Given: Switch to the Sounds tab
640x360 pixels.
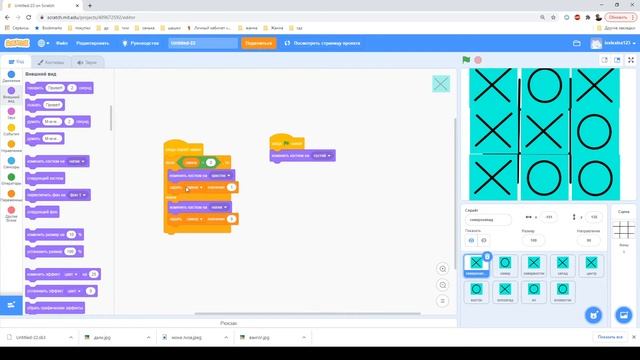Looking at the screenshot, I should 87,62.
